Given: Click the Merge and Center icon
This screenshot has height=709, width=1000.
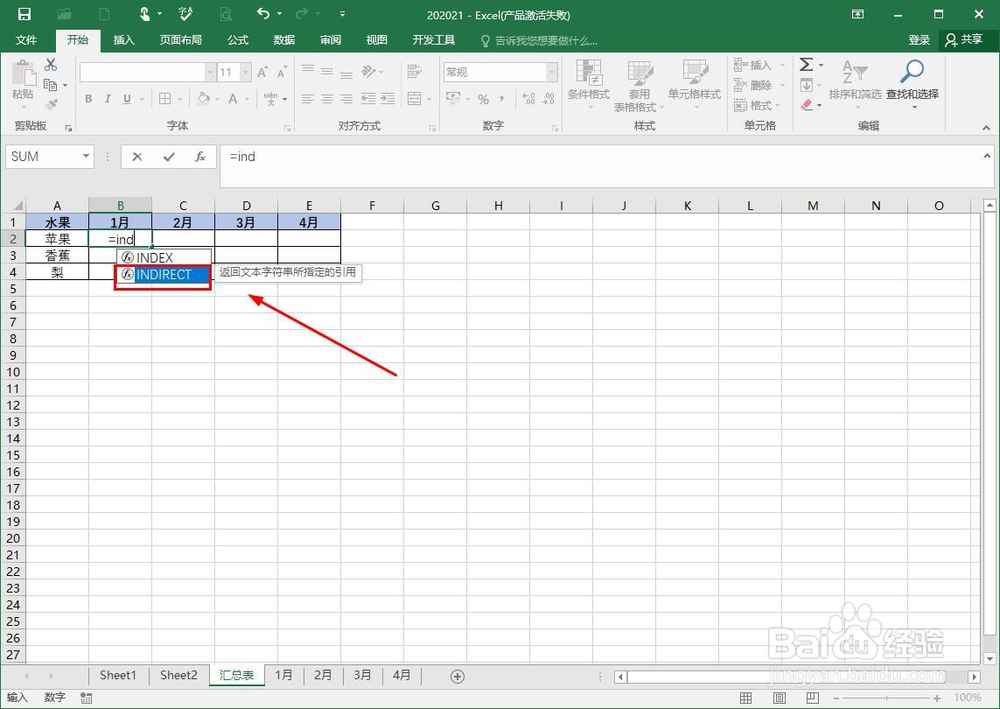Looking at the screenshot, I should pyautogui.click(x=415, y=99).
